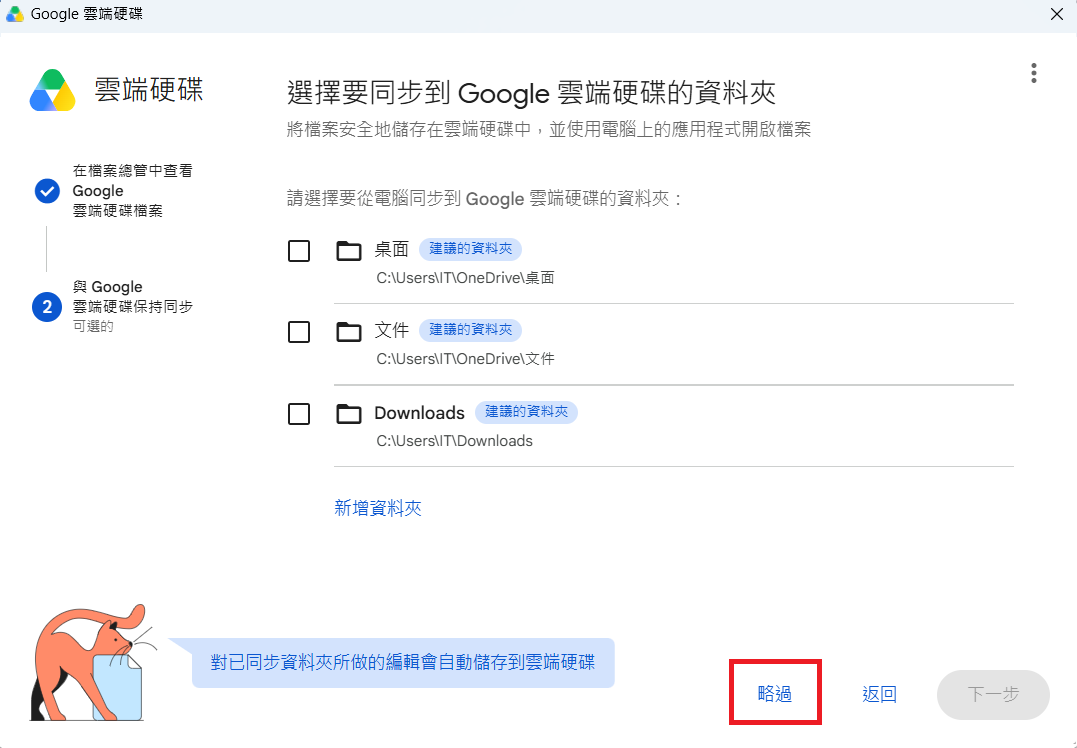The width and height of the screenshot is (1077, 748).
Task: Click the 文件 folder name
Action: point(392,330)
